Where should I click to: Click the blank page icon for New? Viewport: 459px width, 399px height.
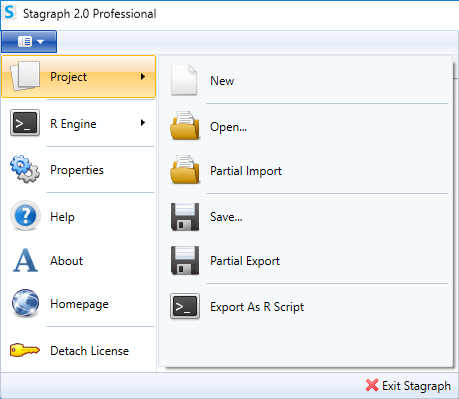tap(184, 80)
